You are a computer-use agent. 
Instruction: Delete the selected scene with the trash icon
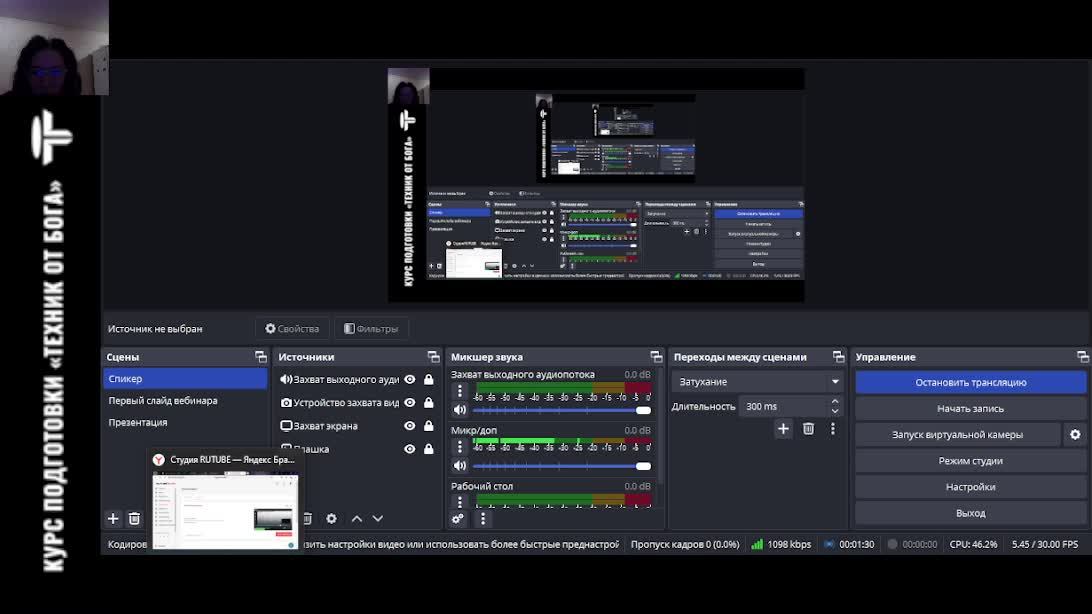coord(134,519)
